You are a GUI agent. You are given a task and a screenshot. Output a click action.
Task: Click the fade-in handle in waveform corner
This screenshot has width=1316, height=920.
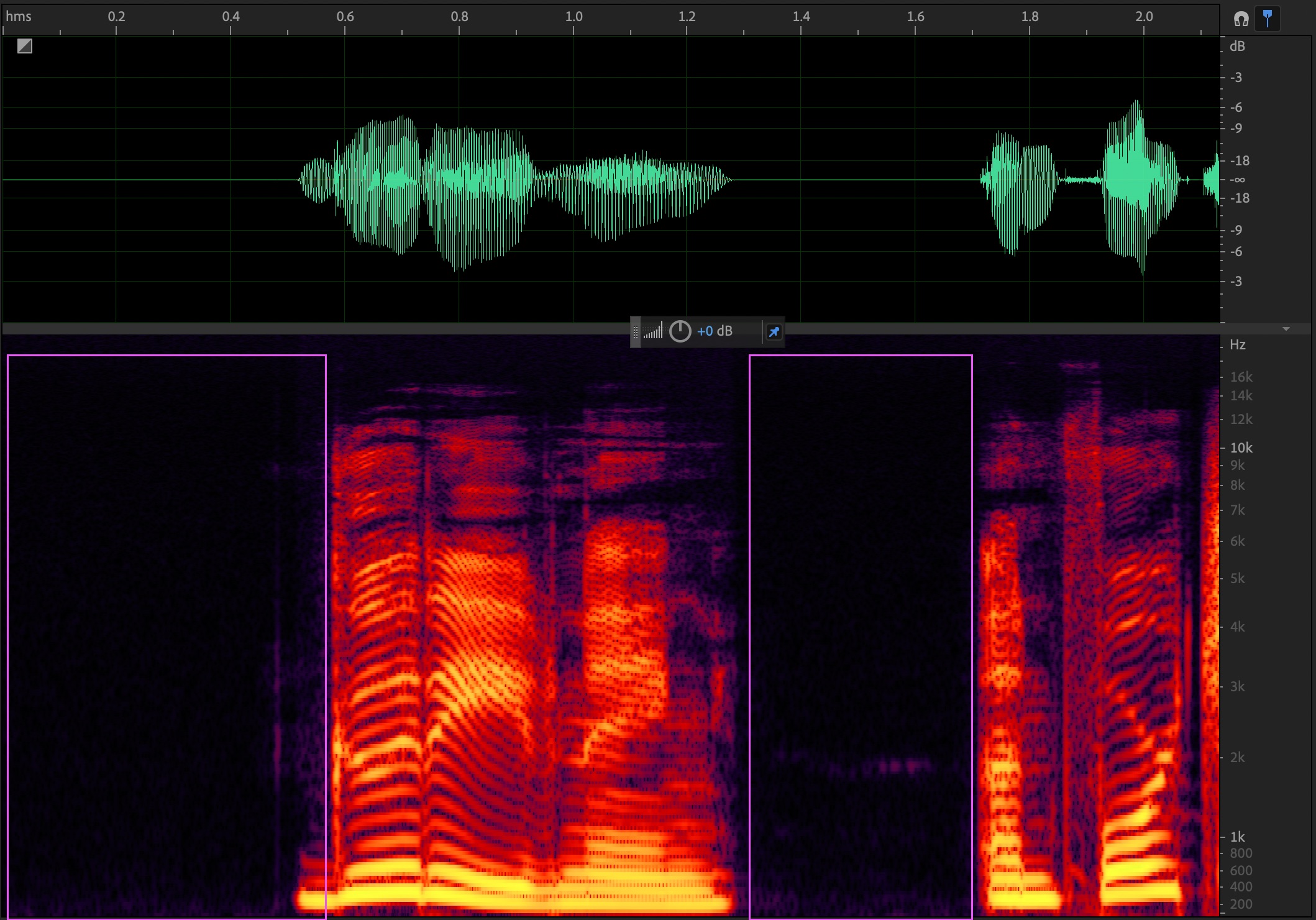(x=25, y=46)
